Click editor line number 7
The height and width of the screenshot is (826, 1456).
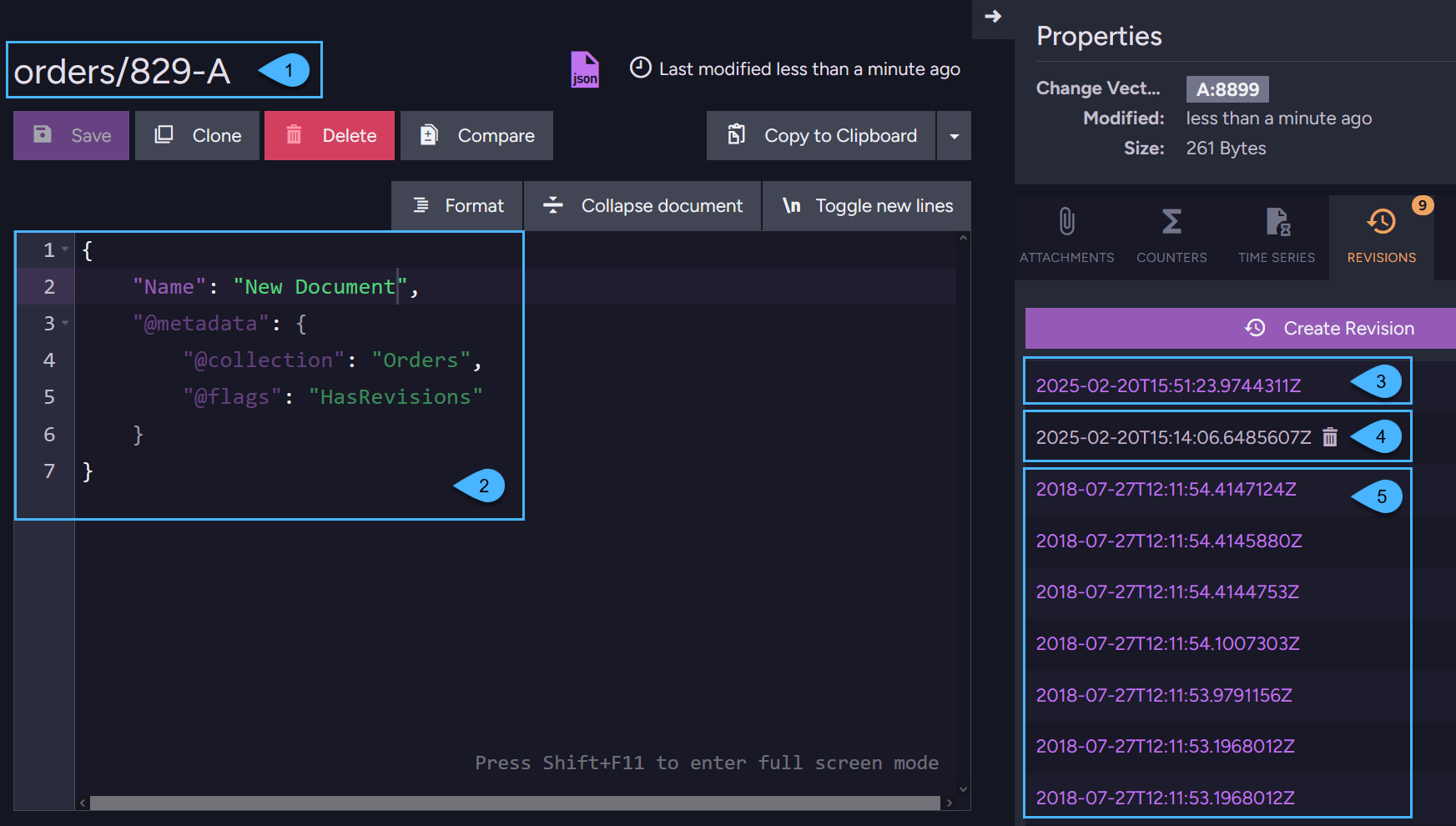click(49, 471)
